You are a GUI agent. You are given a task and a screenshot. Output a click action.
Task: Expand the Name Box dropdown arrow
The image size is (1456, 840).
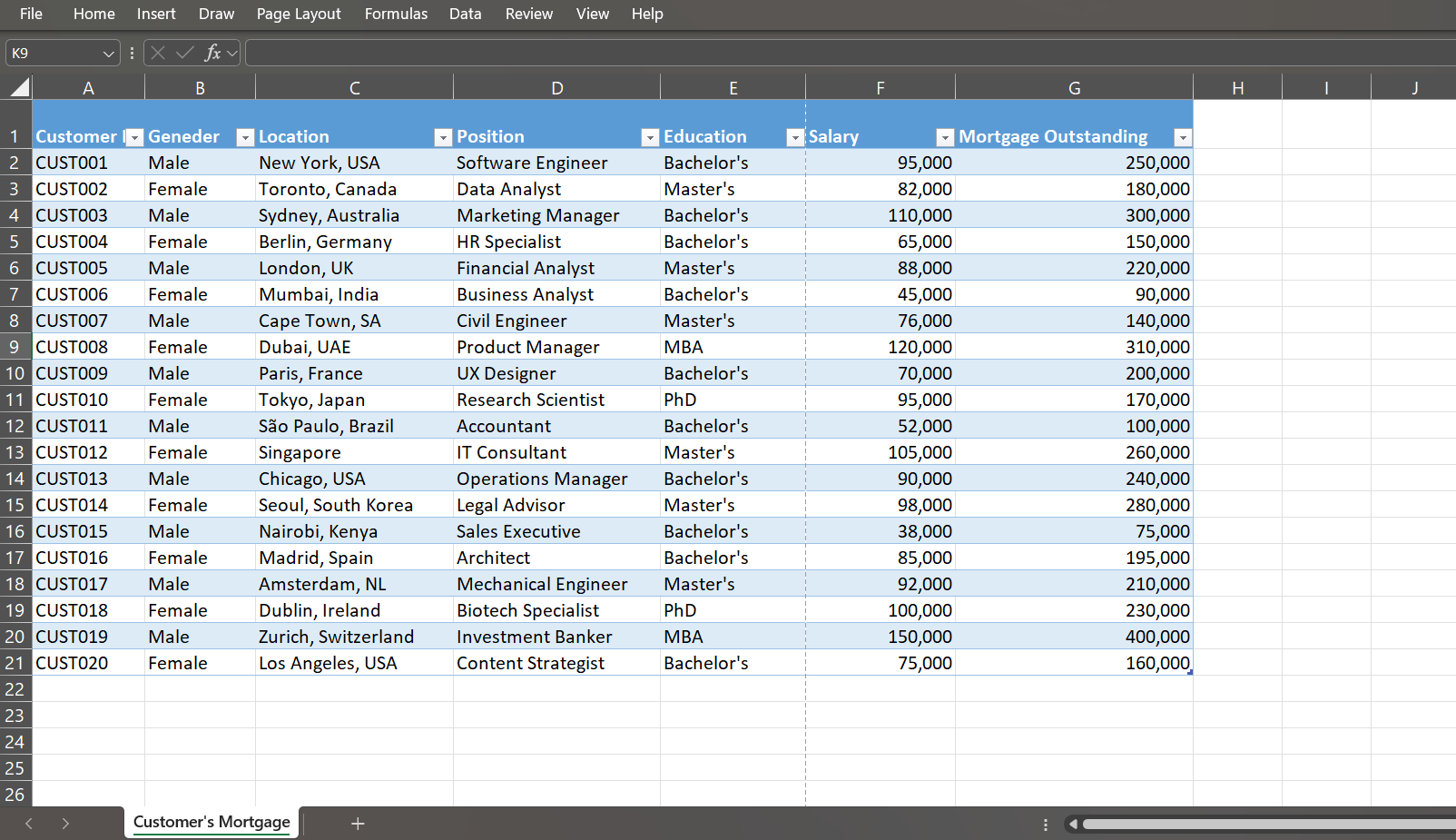[109, 54]
